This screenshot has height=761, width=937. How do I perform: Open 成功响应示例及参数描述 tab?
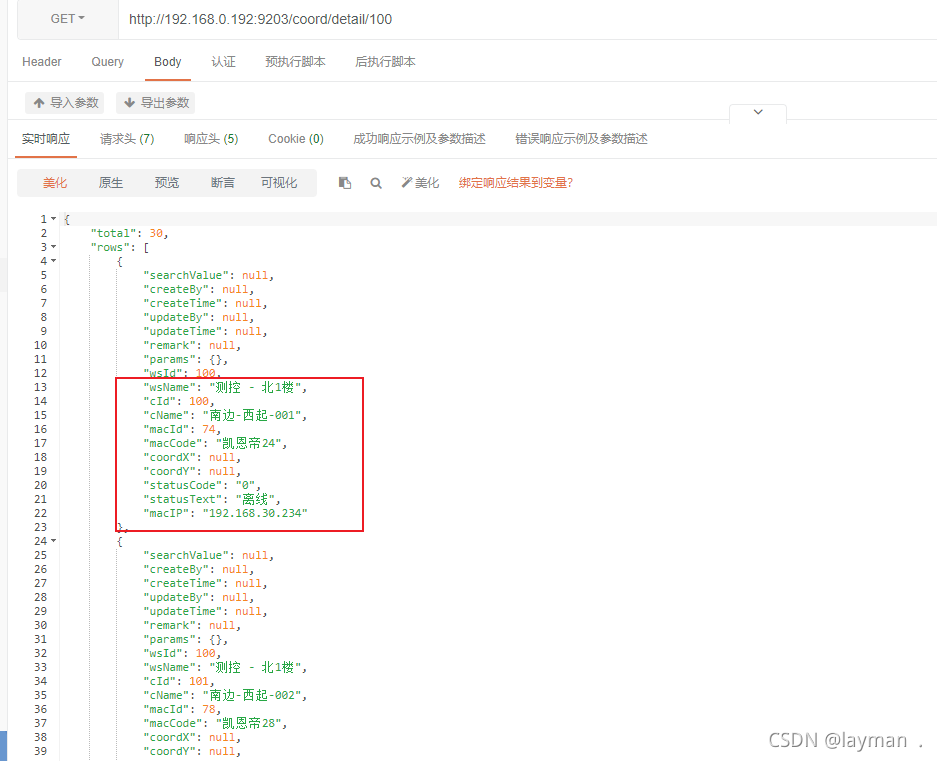point(419,139)
